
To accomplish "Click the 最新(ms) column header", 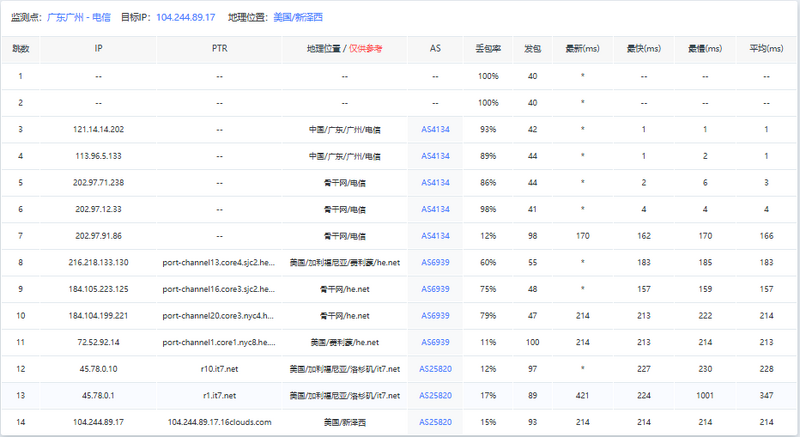I will pyautogui.click(x=583, y=49).
